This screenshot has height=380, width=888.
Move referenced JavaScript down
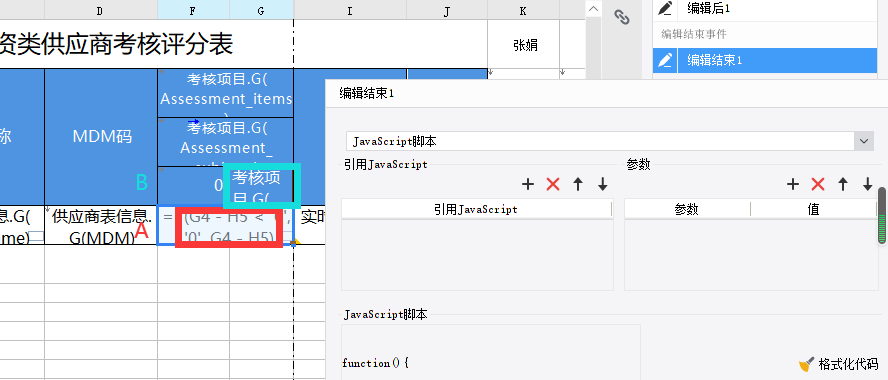click(603, 184)
